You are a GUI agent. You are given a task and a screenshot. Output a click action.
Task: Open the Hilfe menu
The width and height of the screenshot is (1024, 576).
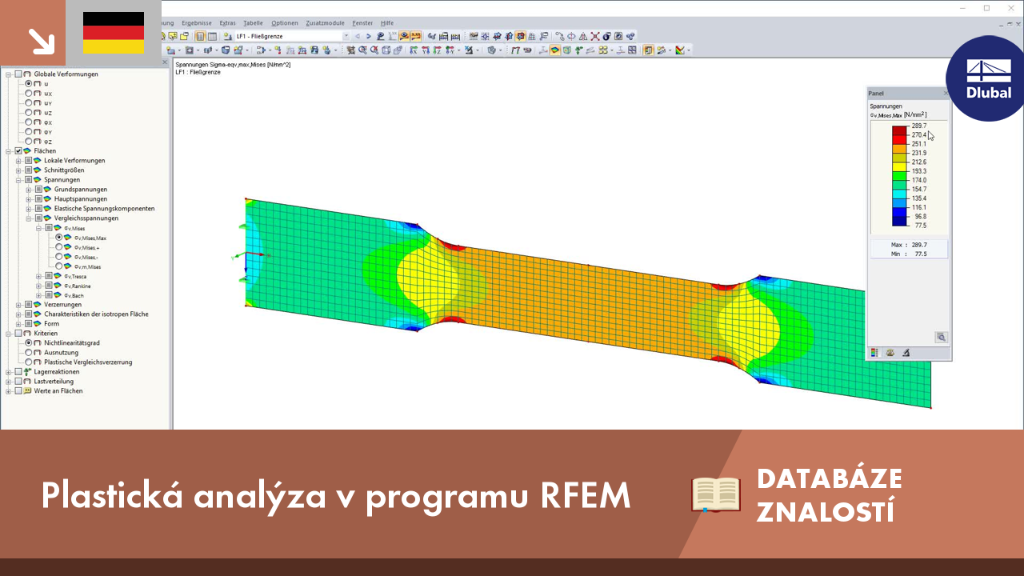click(387, 23)
